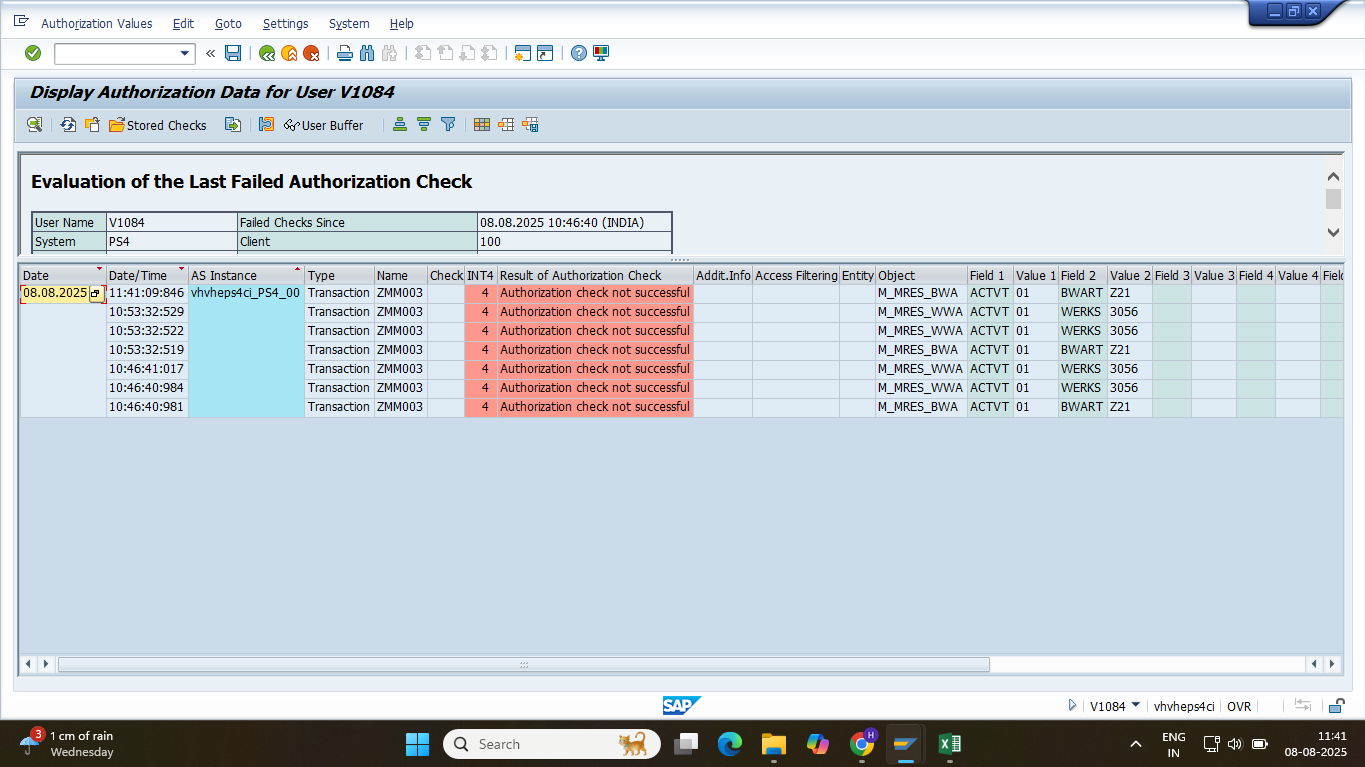The width and height of the screenshot is (1365, 767).
Task: Toggle the OVR overwrite mode indicator
Action: pyautogui.click(x=1239, y=706)
